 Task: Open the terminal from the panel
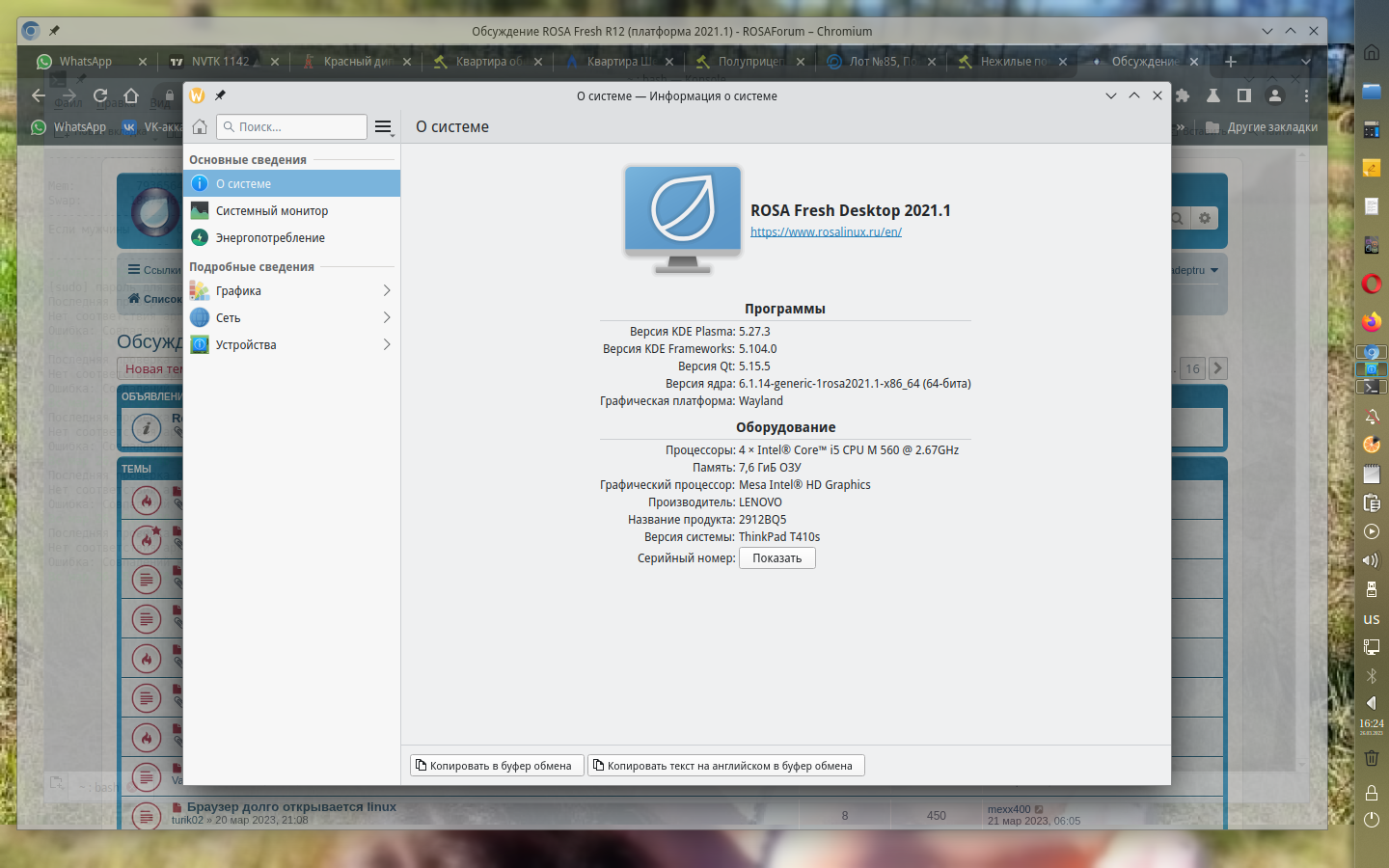[x=1372, y=386]
